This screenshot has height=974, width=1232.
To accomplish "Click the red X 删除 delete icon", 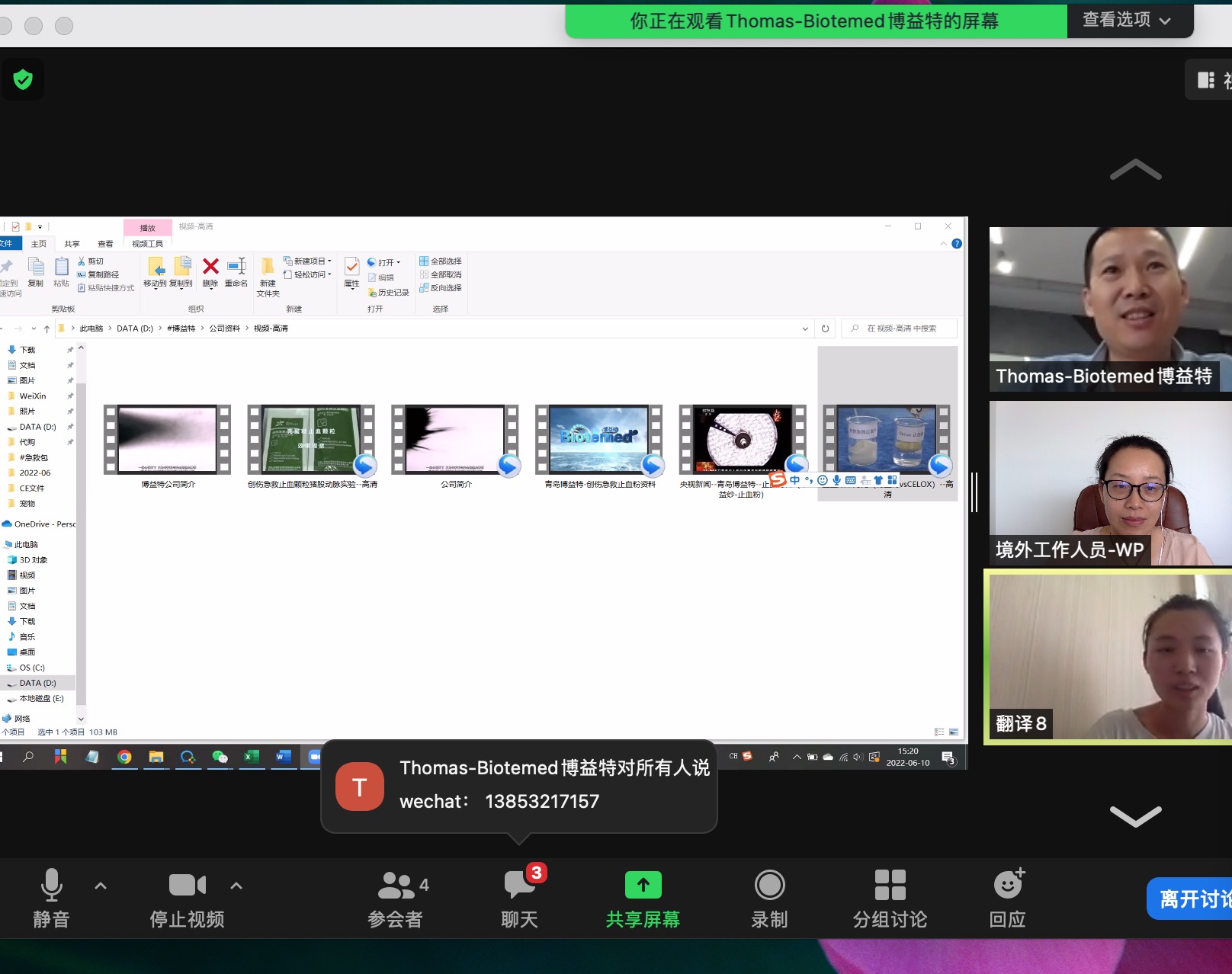I will (x=210, y=272).
